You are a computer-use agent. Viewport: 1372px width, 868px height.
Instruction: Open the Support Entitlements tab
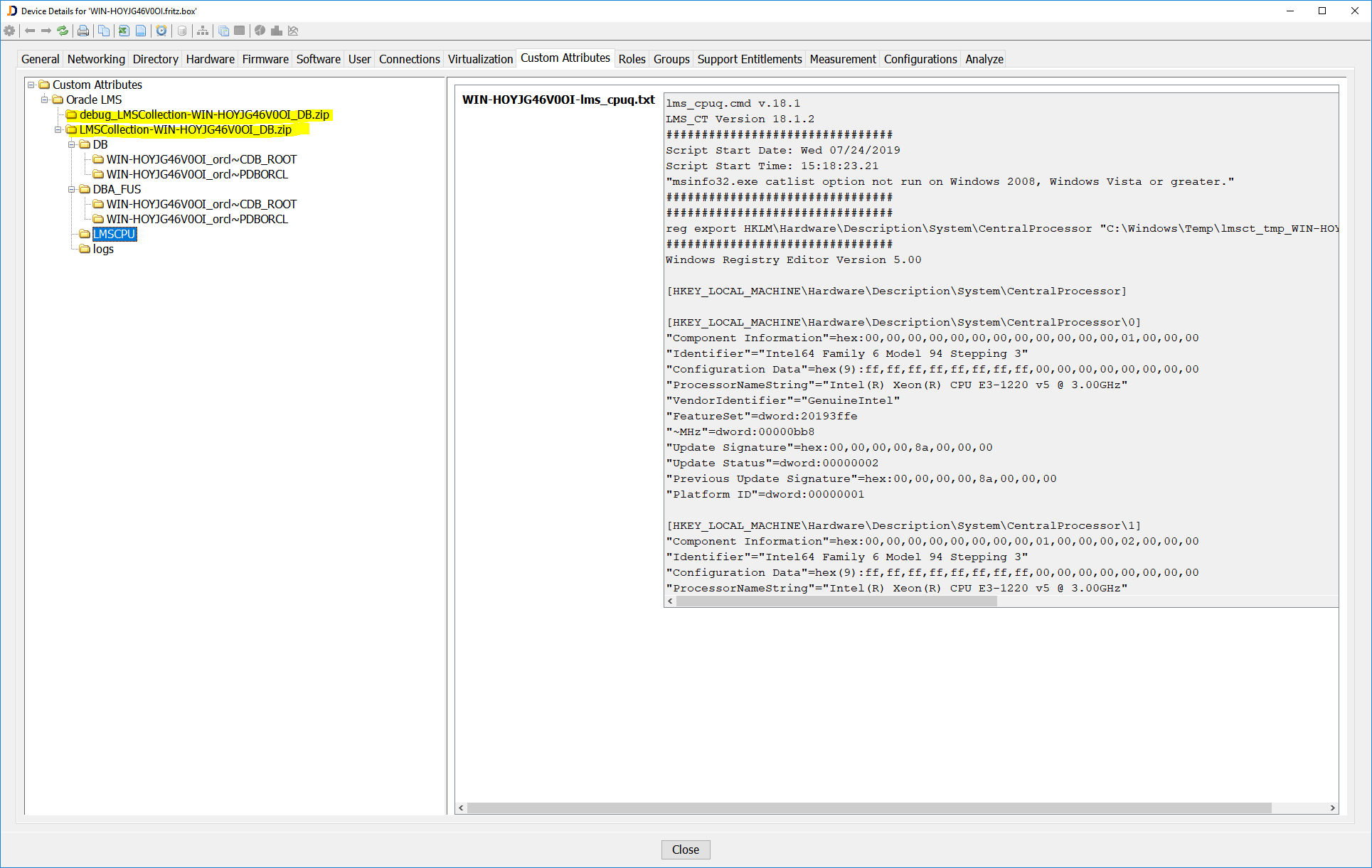[x=749, y=59]
